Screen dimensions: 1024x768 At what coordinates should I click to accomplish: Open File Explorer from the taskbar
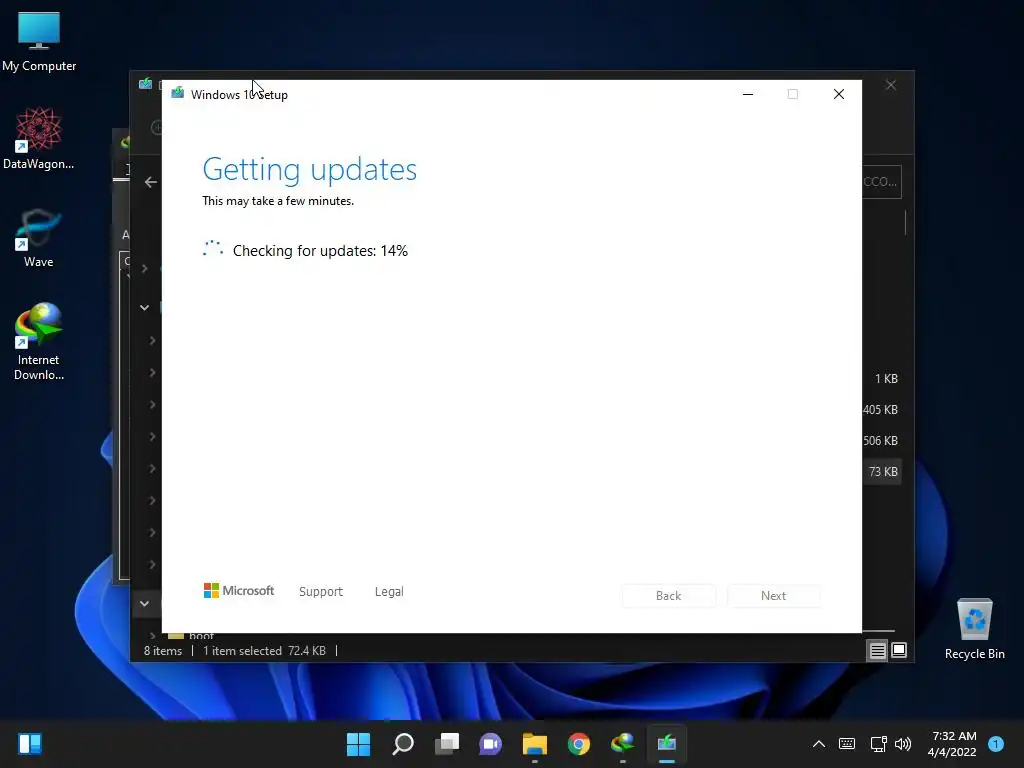(534, 744)
